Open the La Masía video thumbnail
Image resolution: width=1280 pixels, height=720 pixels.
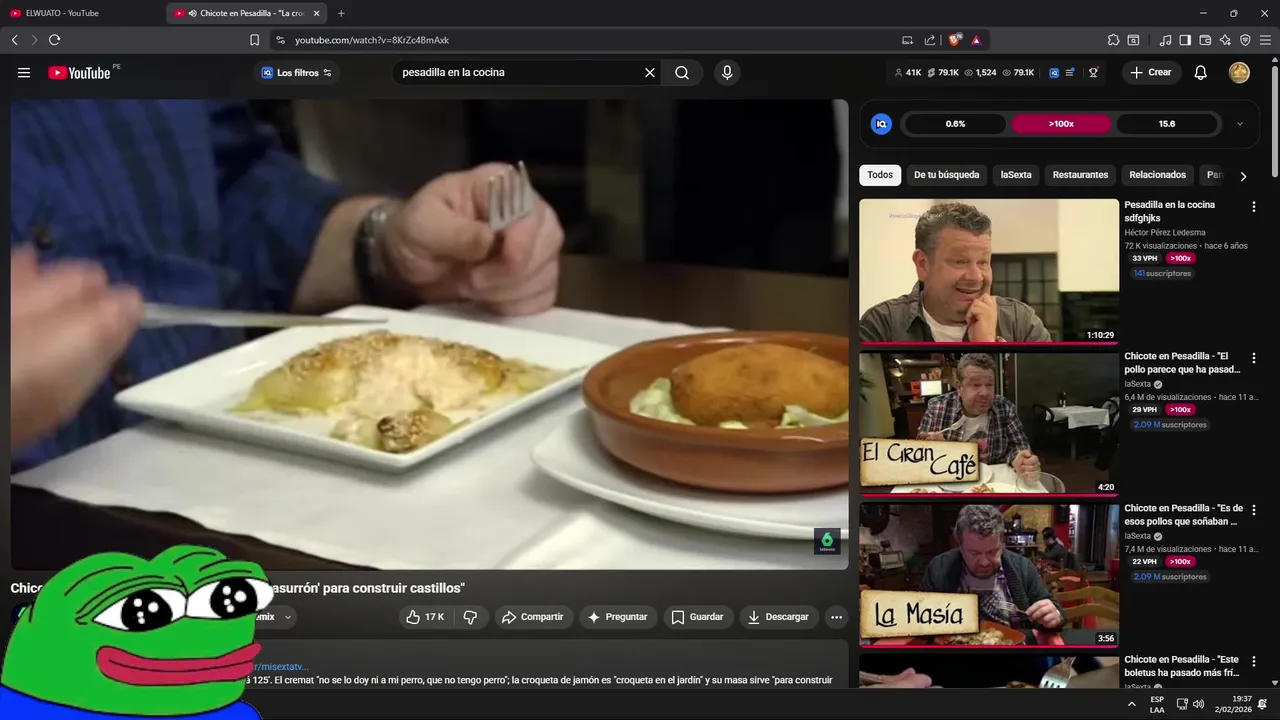tap(989, 575)
